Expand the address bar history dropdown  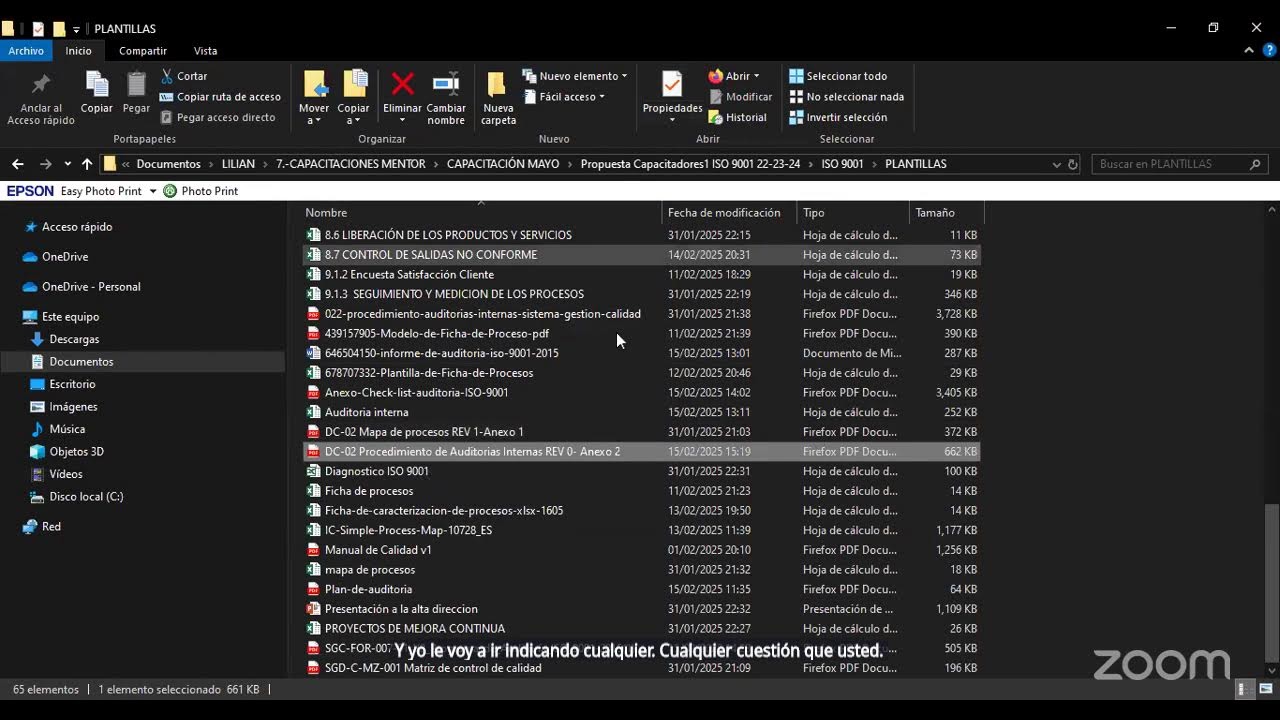1056,164
